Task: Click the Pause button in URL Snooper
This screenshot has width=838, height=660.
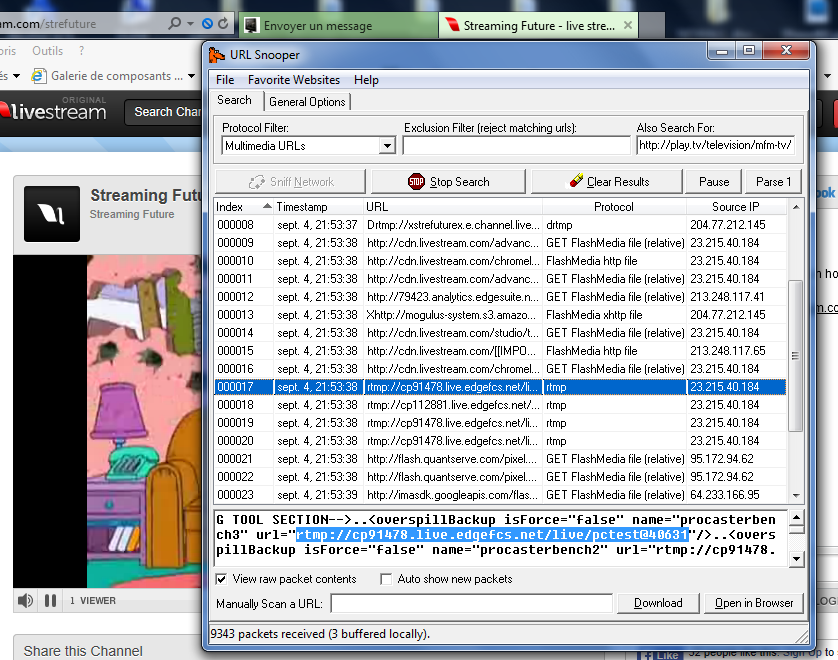Action: coord(714,182)
